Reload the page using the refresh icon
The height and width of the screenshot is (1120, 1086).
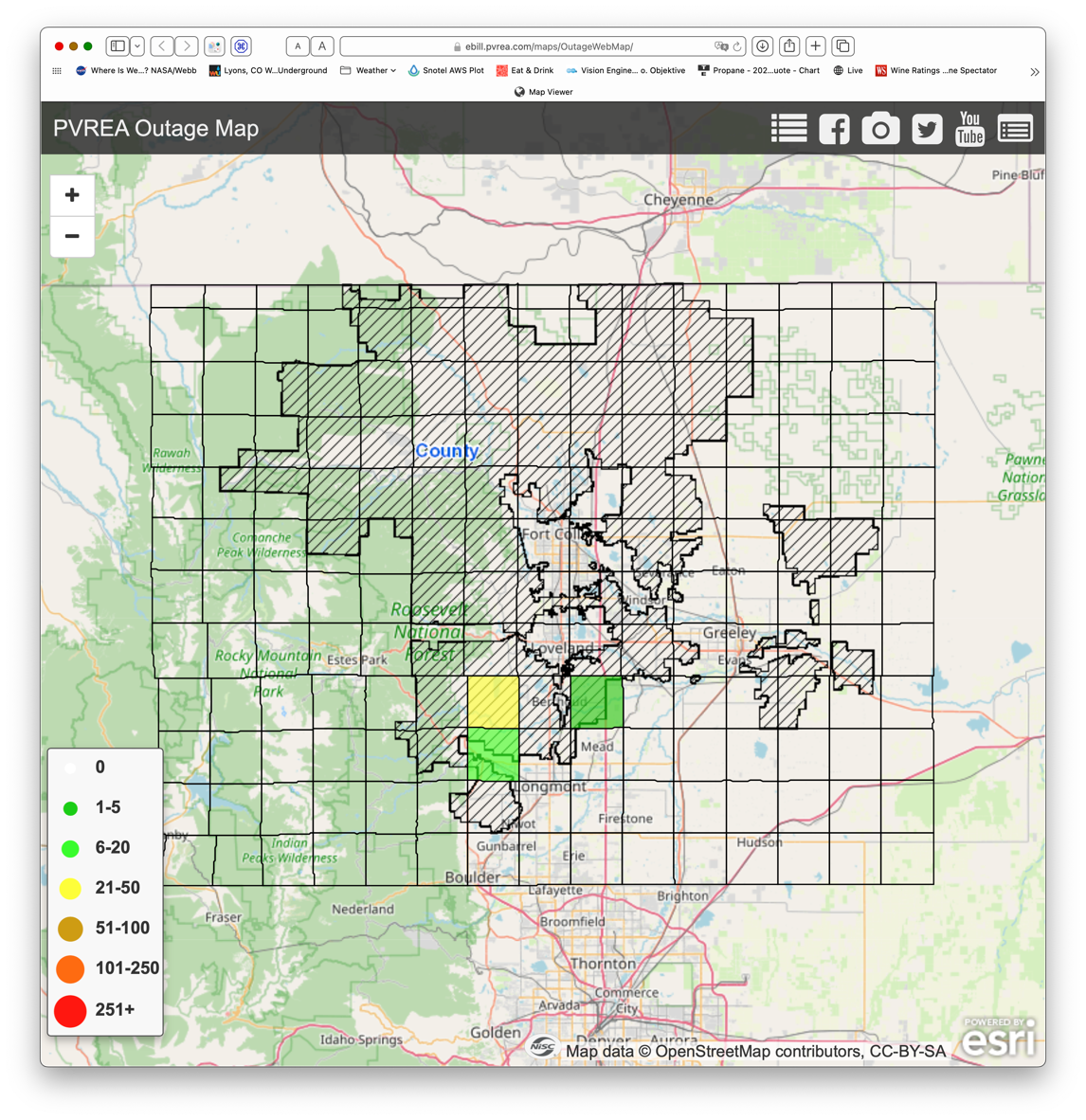click(737, 45)
